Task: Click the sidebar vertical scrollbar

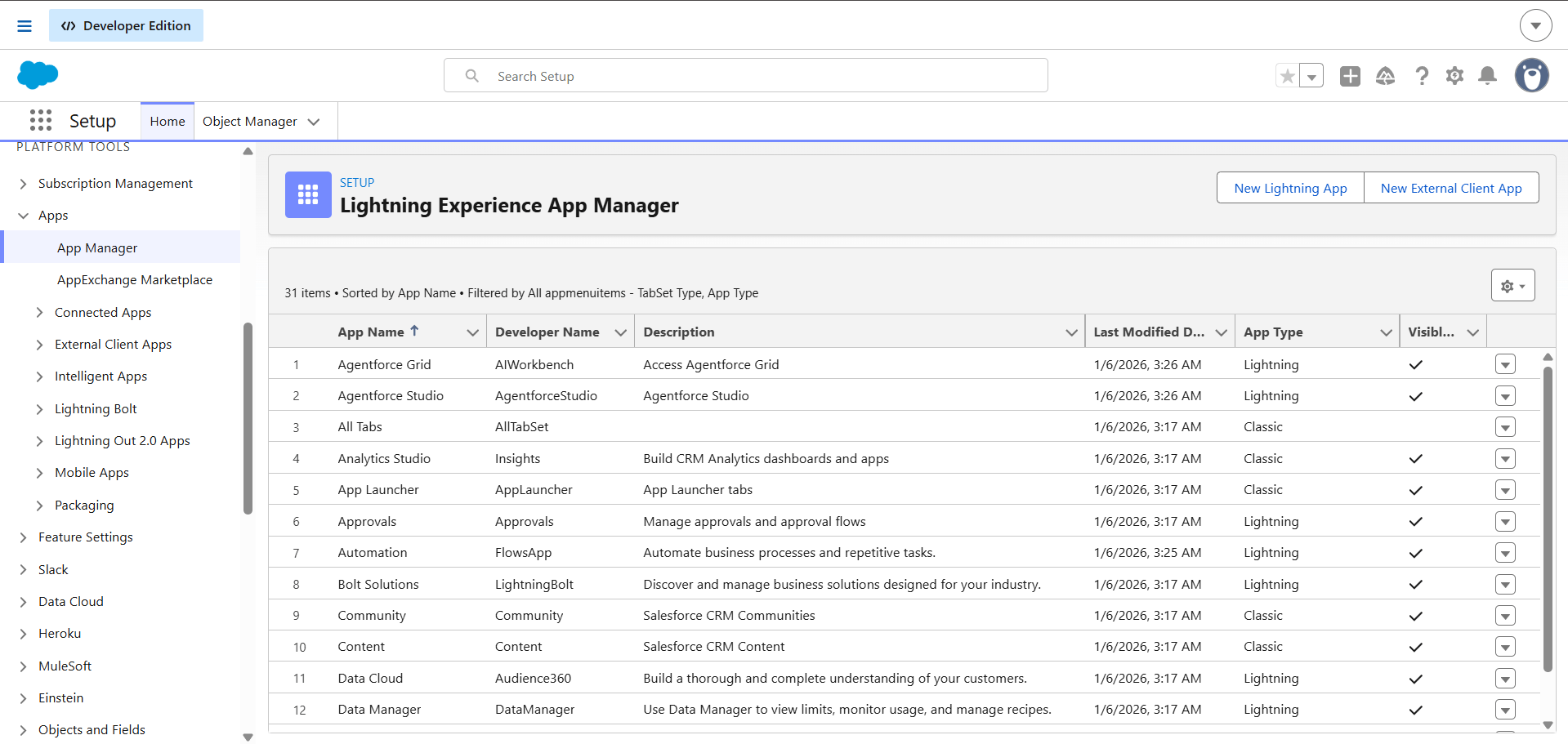Action: tap(248, 418)
